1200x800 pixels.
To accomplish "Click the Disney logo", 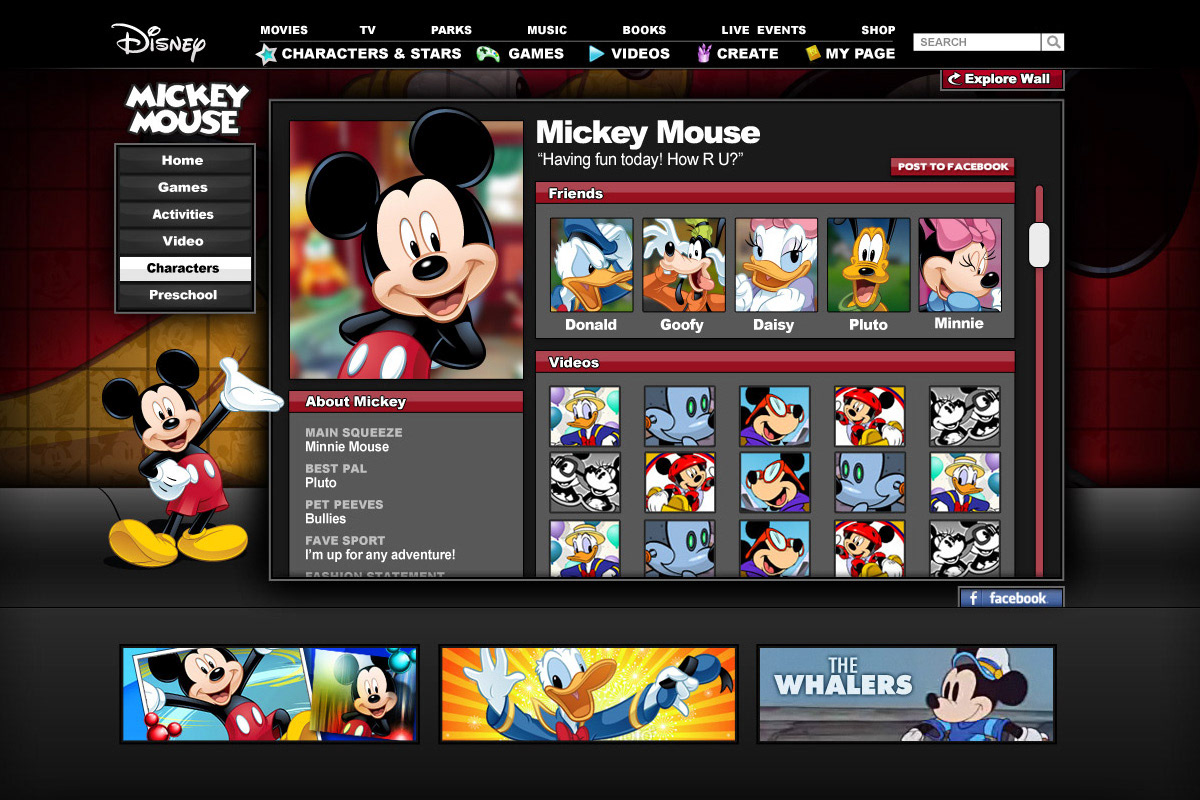I will 159,41.
